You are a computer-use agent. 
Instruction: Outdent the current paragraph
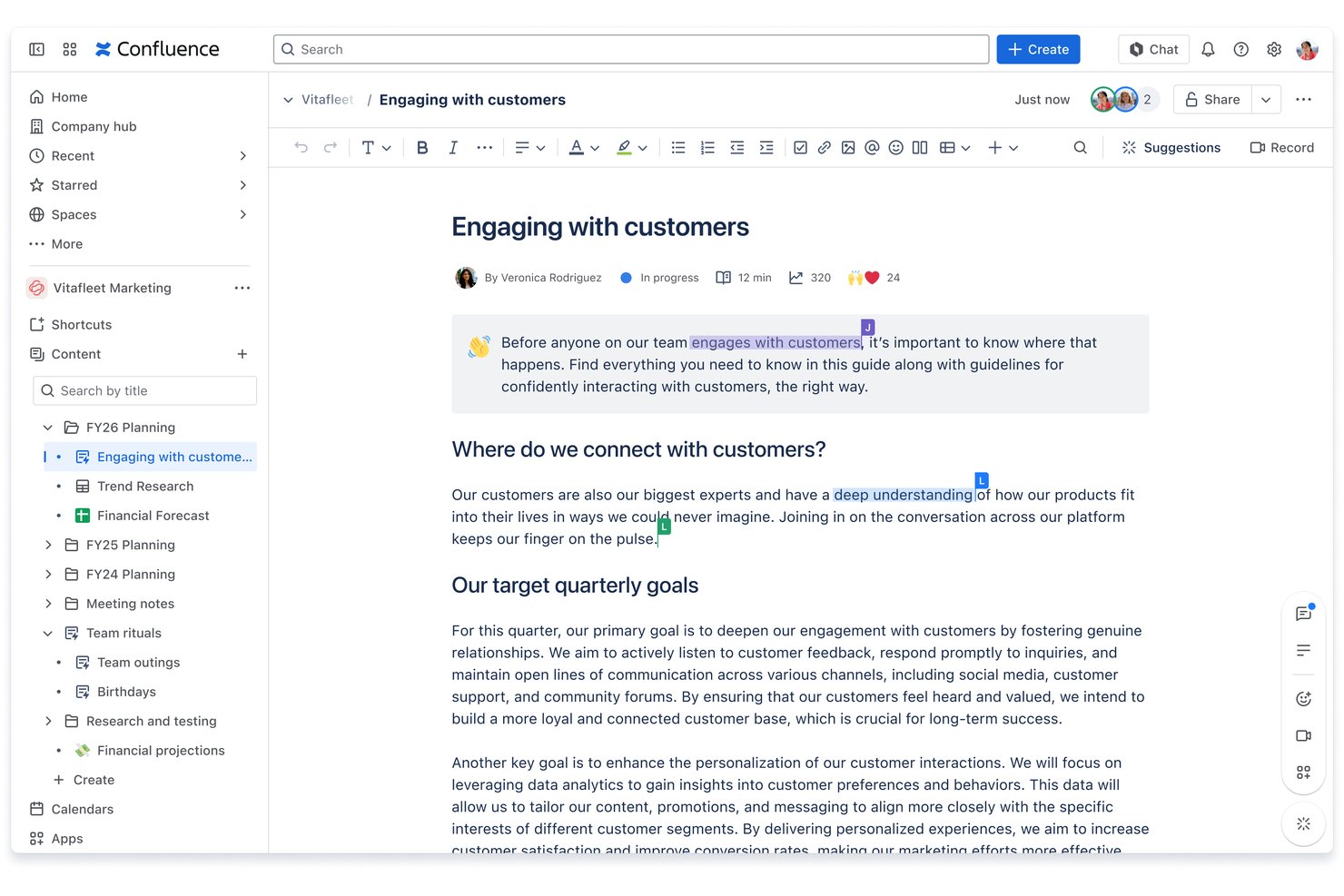[x=737, y=147]
